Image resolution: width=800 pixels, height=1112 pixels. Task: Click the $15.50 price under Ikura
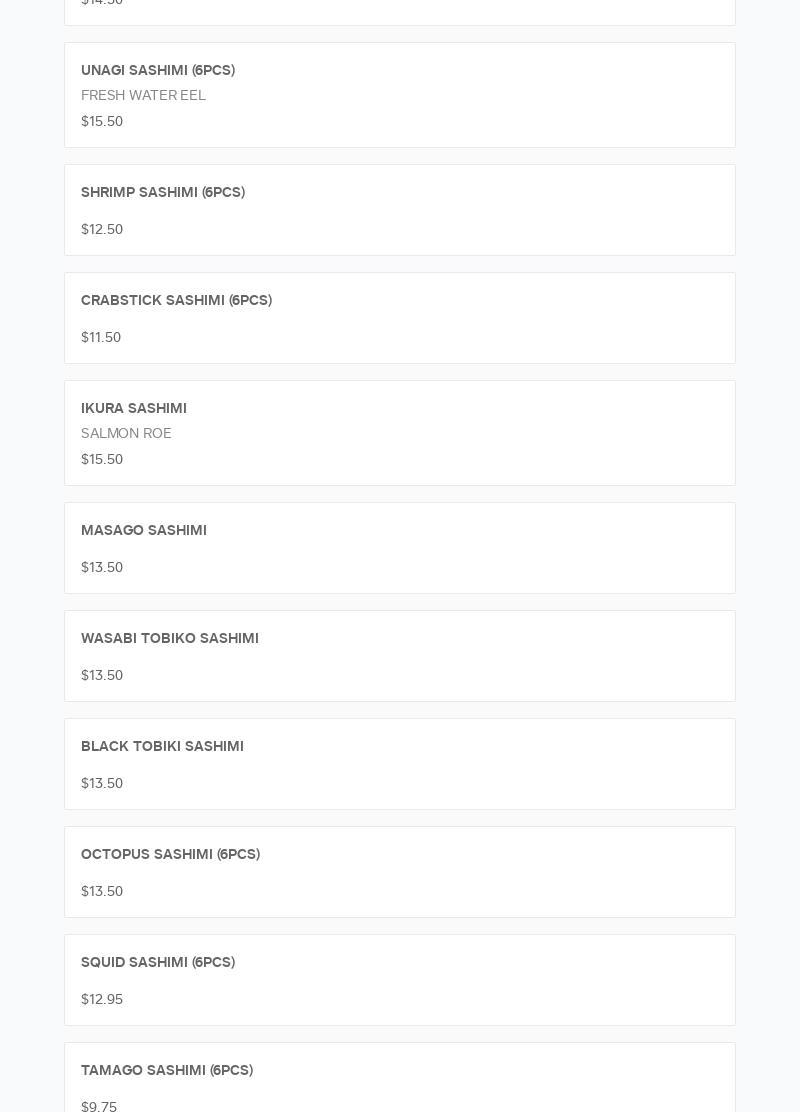[x=102, y=459]
